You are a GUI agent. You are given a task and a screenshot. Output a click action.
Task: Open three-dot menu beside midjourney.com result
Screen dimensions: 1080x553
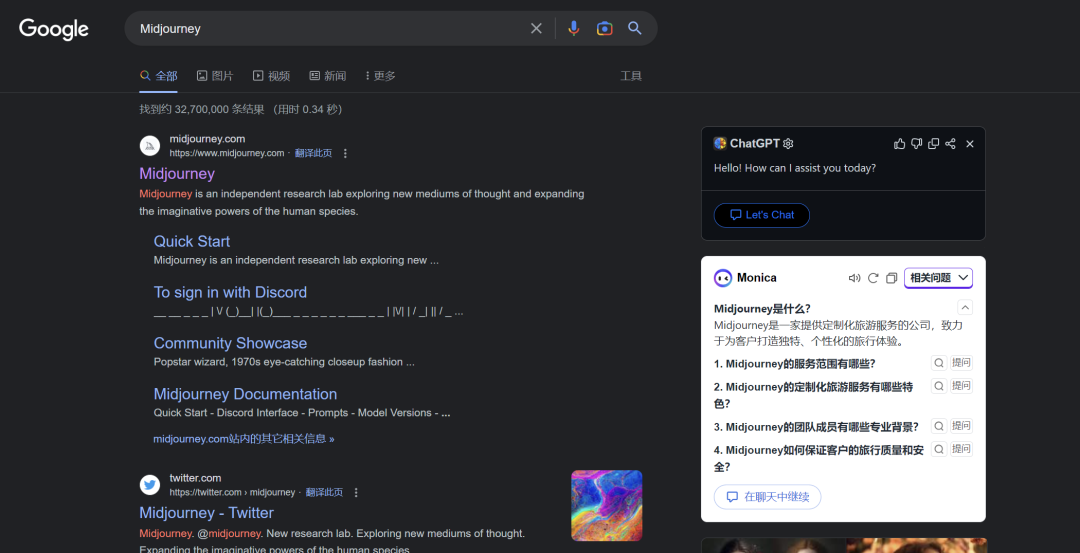[x=345, y=154]
